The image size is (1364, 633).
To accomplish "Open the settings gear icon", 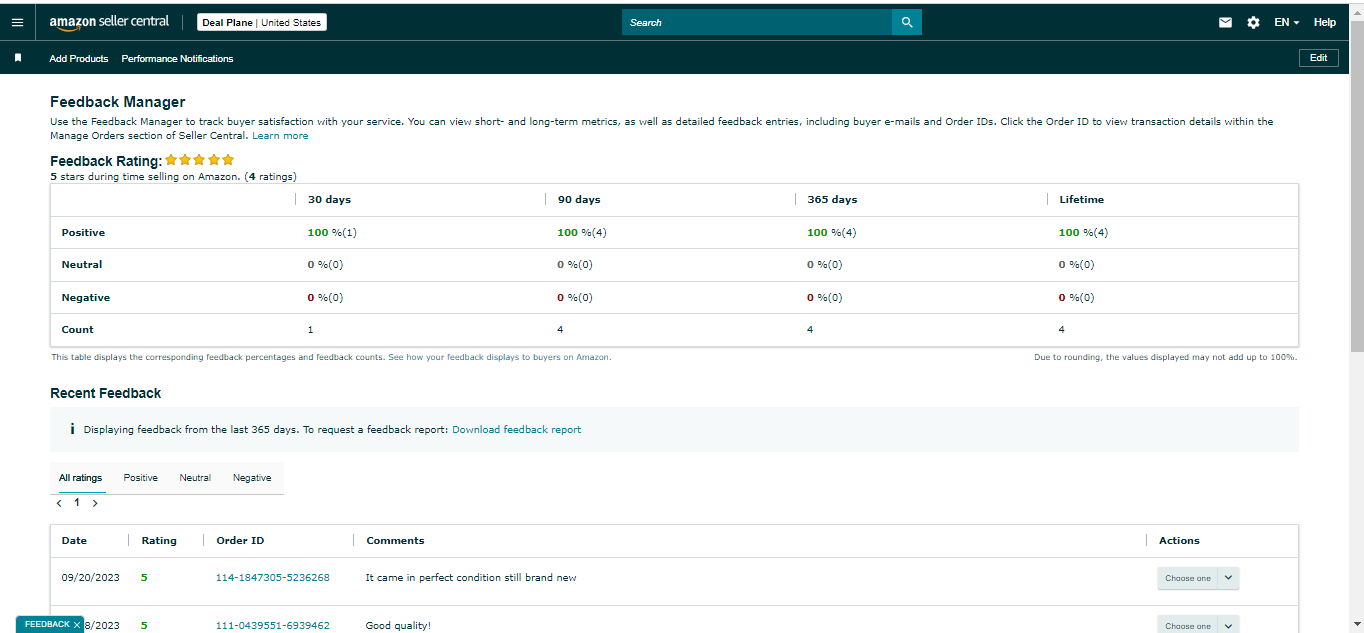I will (x=1253, y=22).
